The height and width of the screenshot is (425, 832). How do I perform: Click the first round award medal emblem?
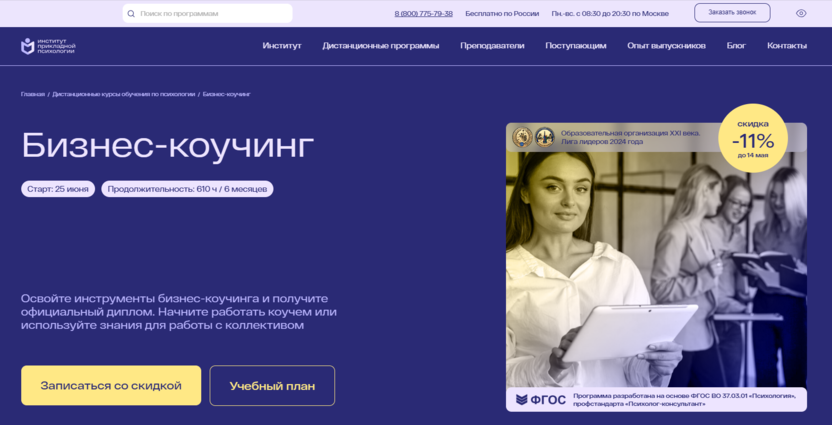pos(522,137)
